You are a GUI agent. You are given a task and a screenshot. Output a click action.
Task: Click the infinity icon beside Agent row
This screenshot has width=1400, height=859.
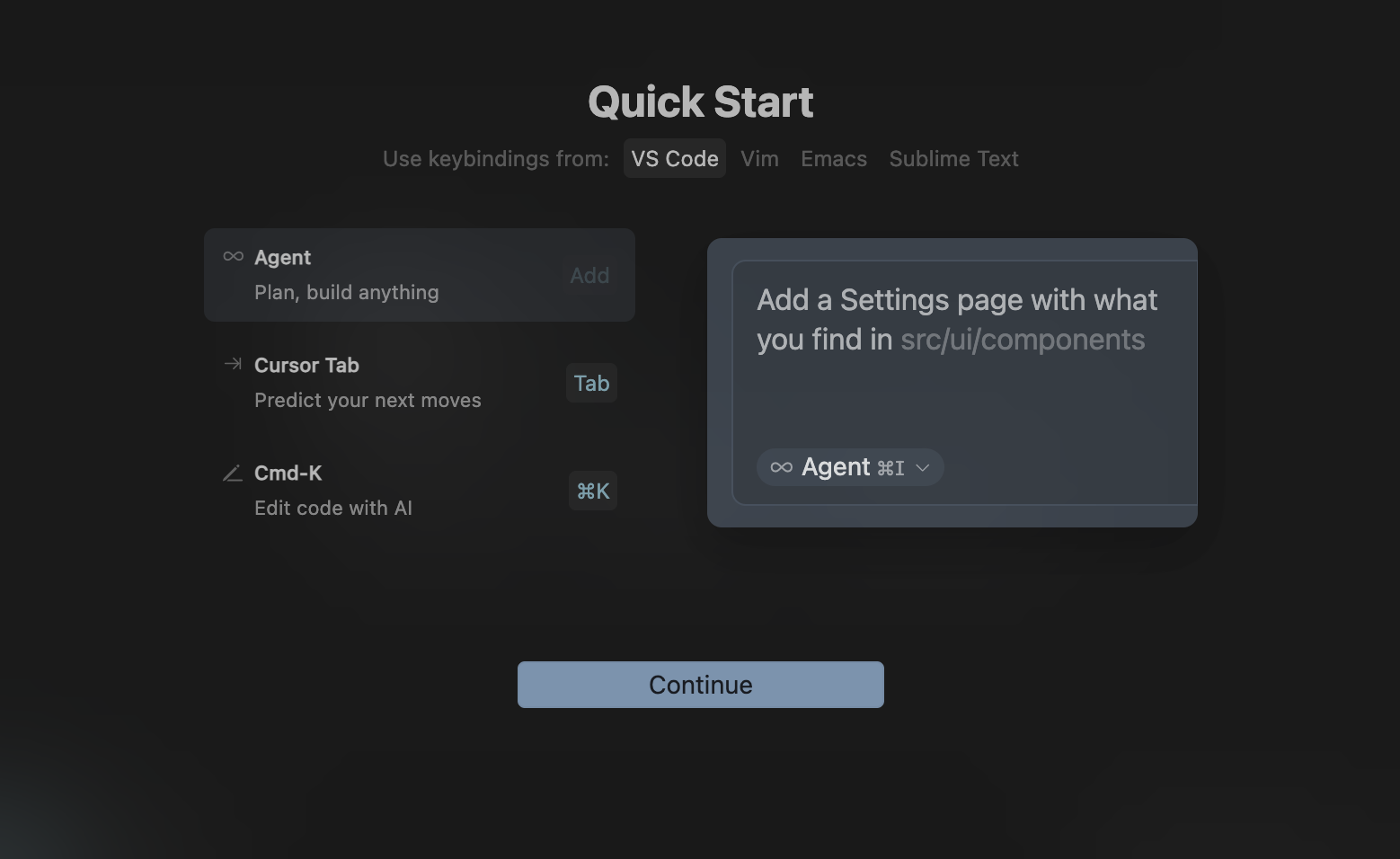coord(234,257)
